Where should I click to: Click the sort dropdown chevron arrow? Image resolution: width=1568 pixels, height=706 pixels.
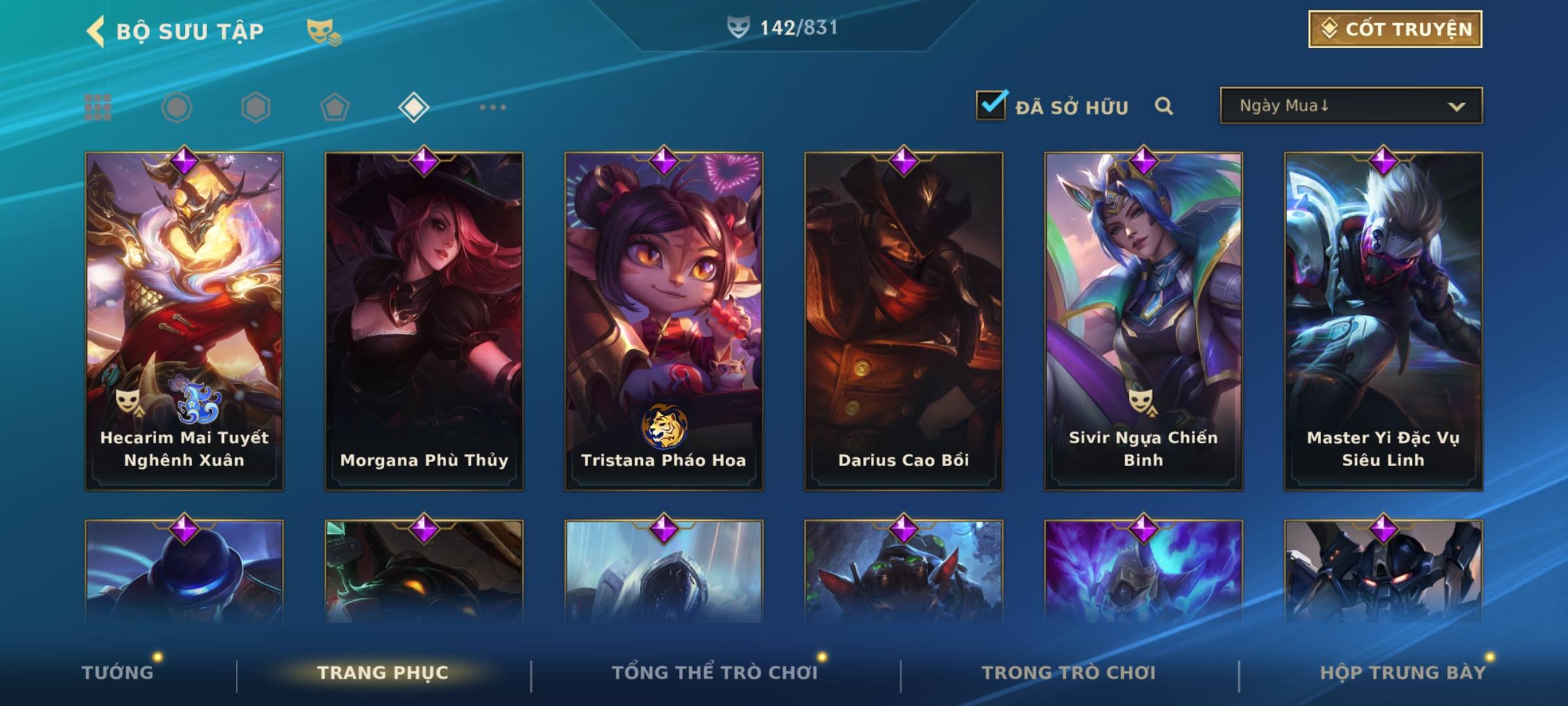[x=1456, y=107]
